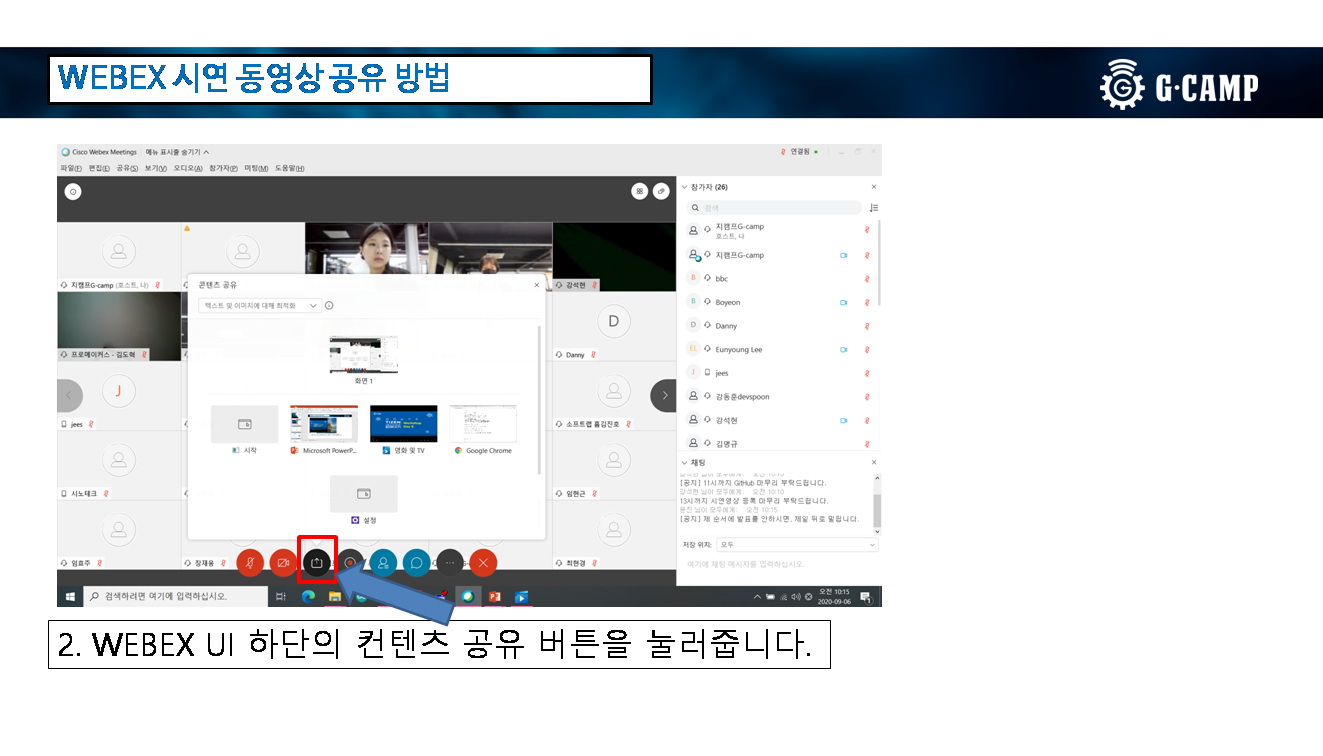This screenshot has height=756, width=1323.
Task: Close the participants panel
Action: coord(873,187)
